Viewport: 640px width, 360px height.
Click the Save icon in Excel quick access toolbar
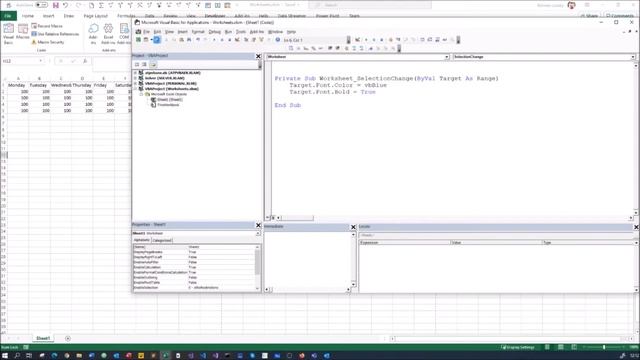[56, 5]
